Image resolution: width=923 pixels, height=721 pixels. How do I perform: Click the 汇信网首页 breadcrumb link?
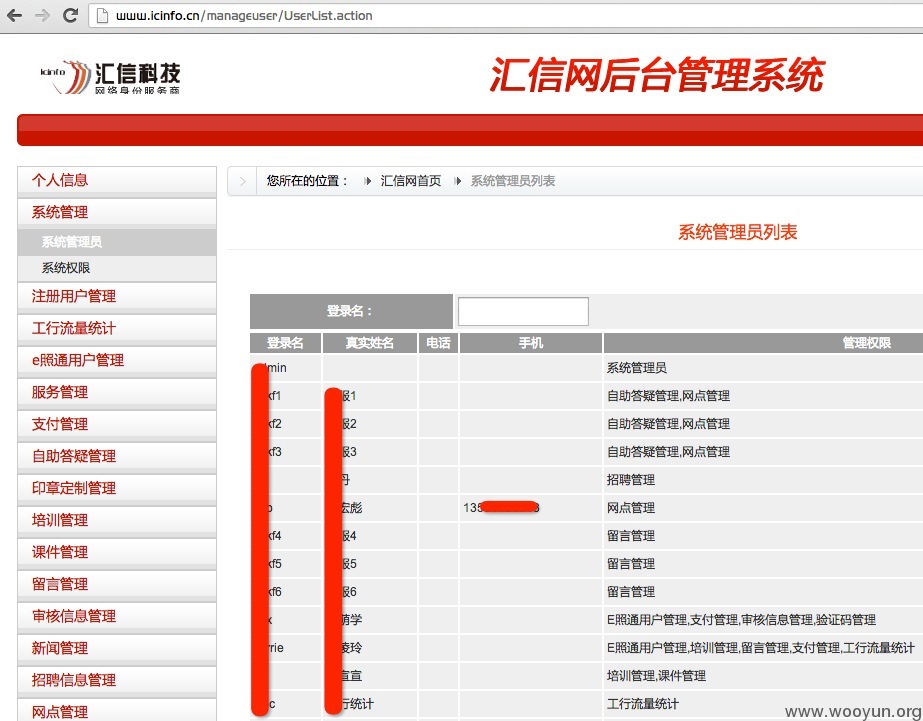(410, 181)
